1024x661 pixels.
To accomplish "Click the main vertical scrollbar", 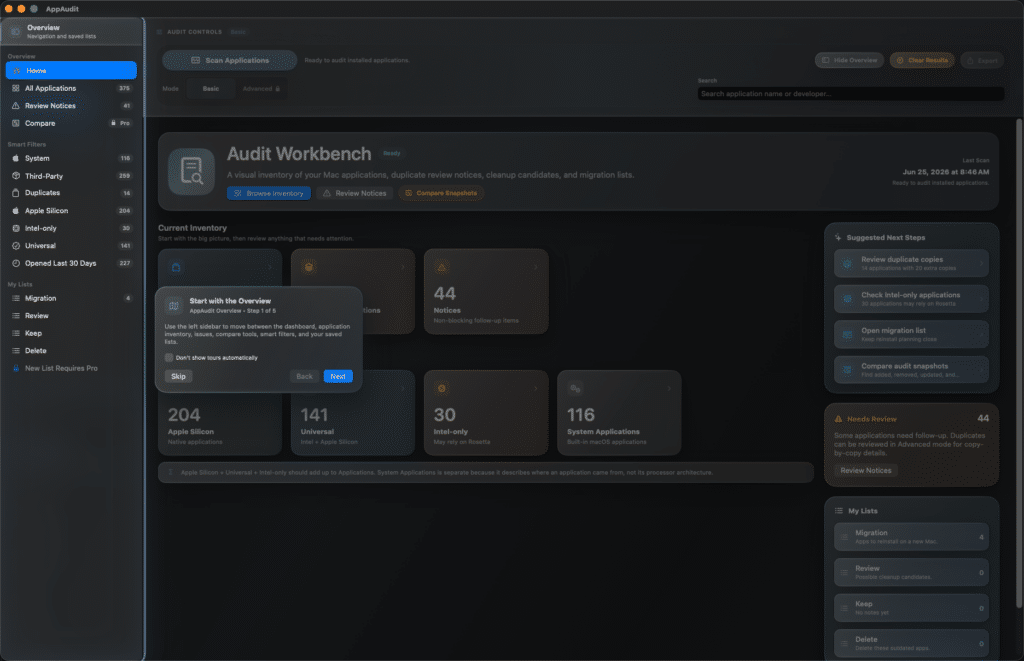I will pyautogui.click(x=1019, y=364).
